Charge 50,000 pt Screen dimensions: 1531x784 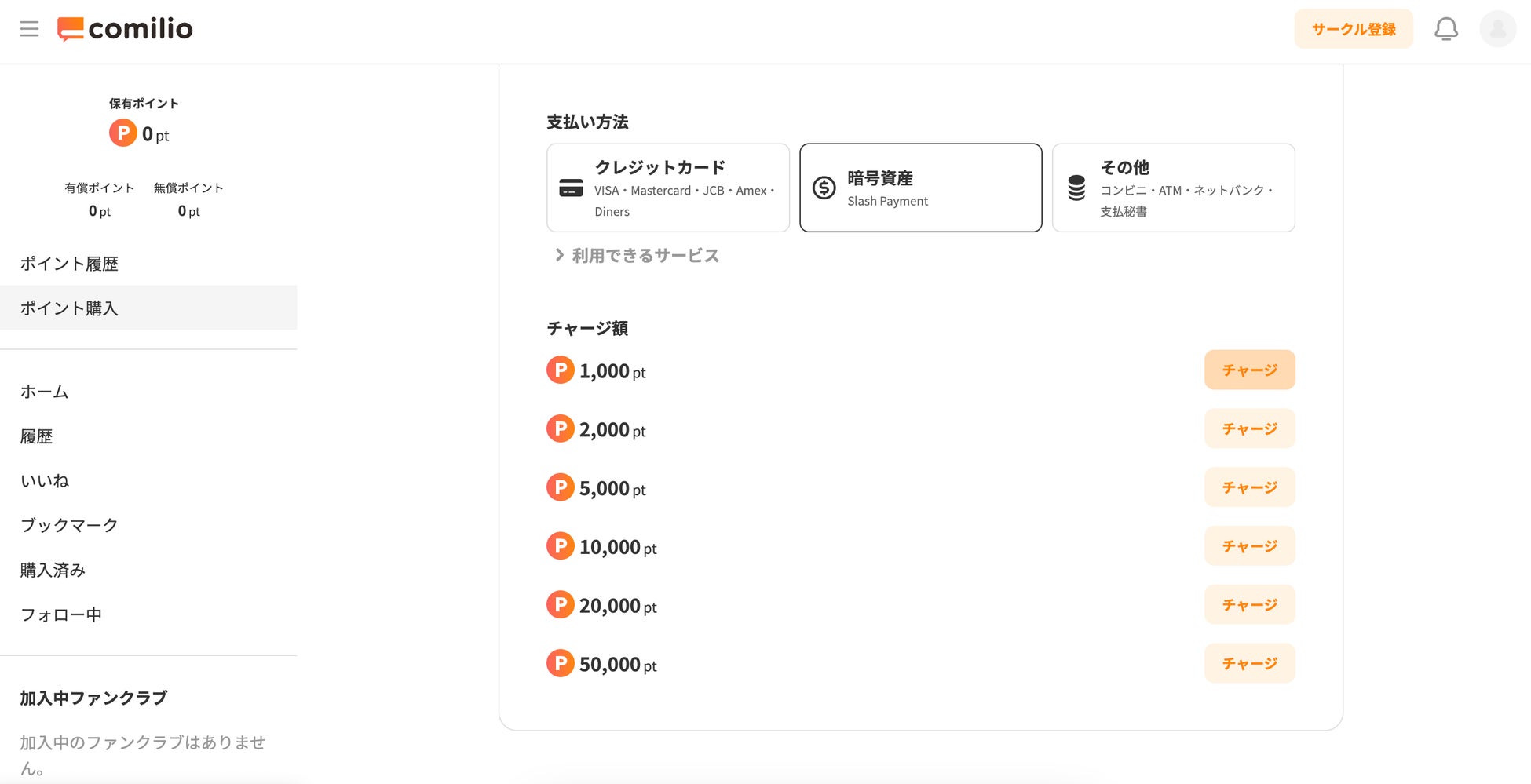1249,664
